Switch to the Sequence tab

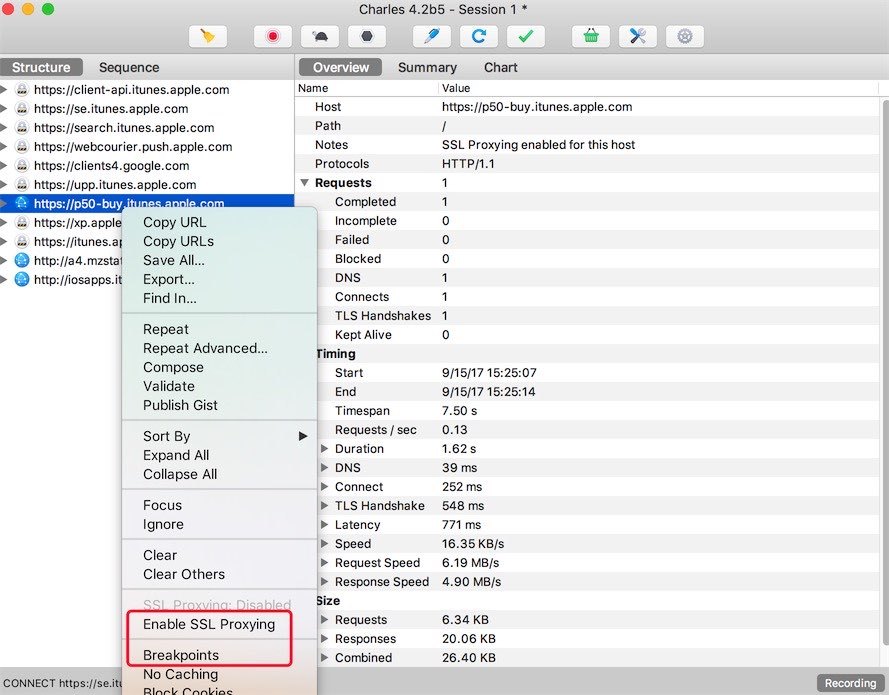(128, 67)
